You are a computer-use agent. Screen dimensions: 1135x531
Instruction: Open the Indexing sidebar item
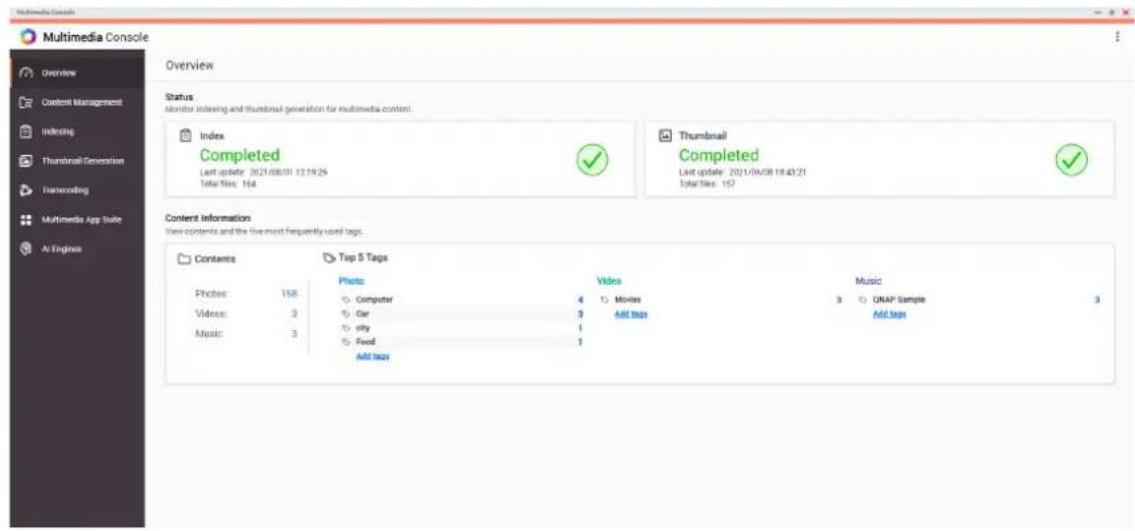click(77, 132)
